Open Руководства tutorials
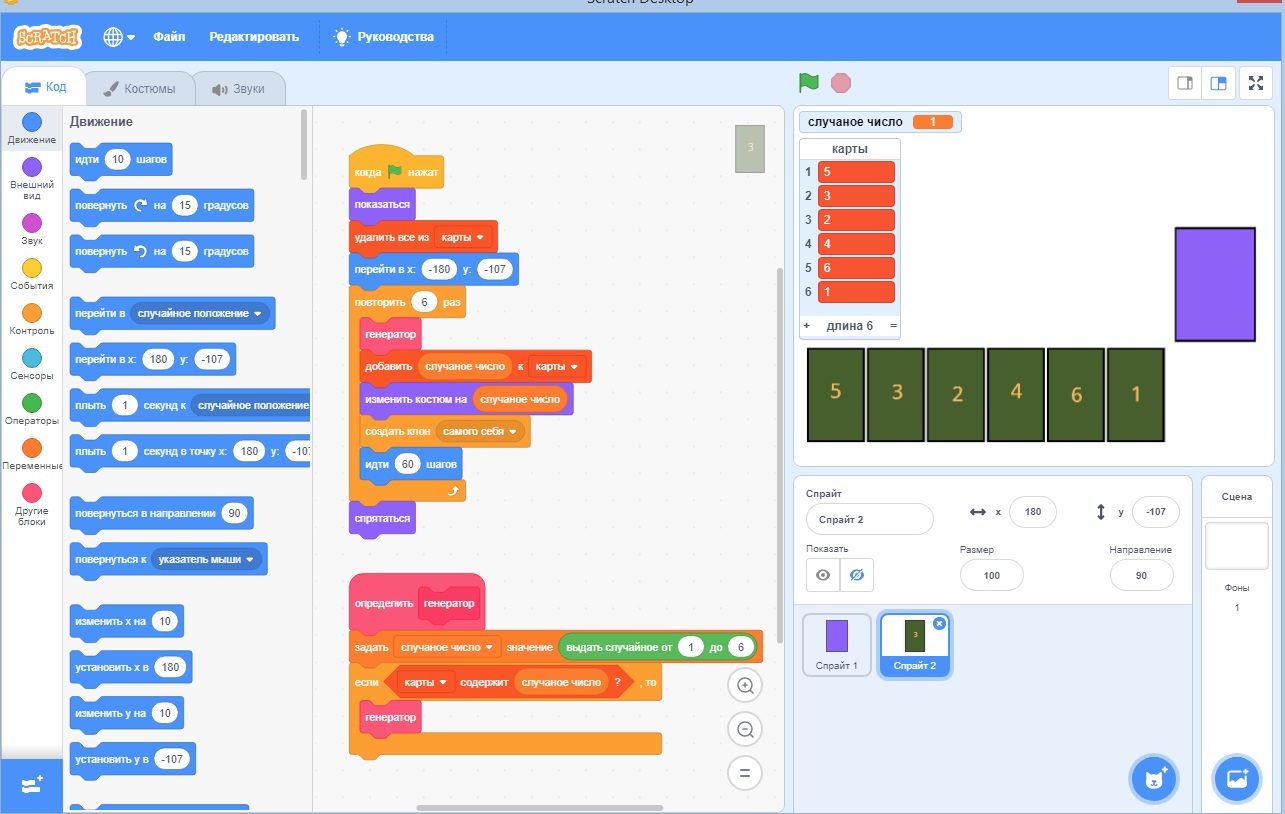 (x=384, y=37)
